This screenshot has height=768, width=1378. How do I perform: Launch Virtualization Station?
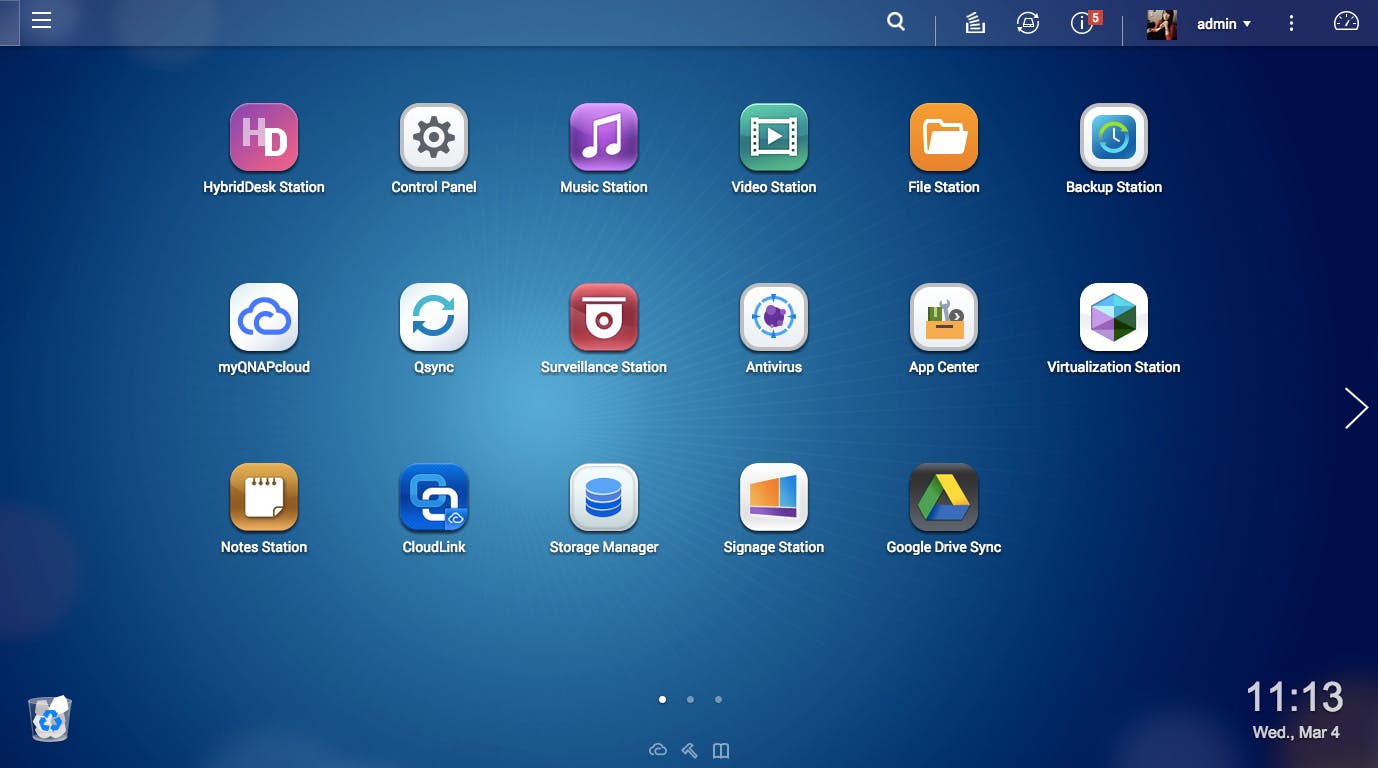pyautogui.click(x=1114, y=318)
